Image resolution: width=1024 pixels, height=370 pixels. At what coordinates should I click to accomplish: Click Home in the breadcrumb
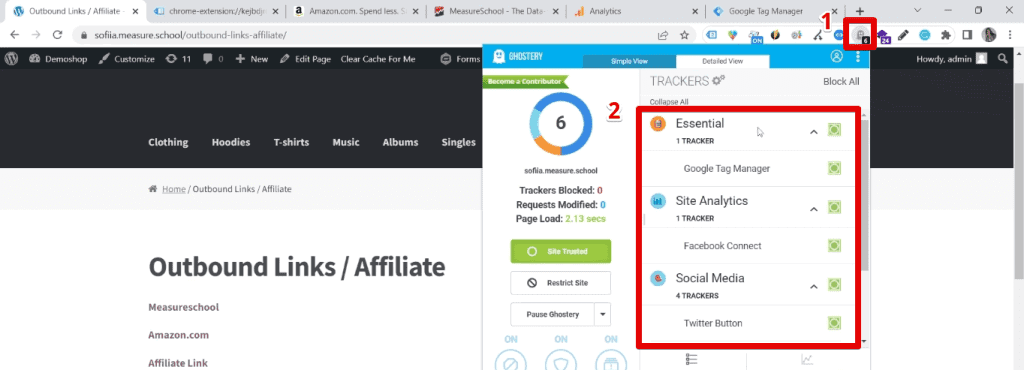point(174,189)
